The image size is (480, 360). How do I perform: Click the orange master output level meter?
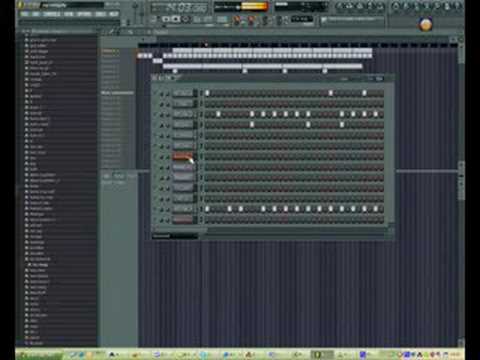(x=255, y=7)
